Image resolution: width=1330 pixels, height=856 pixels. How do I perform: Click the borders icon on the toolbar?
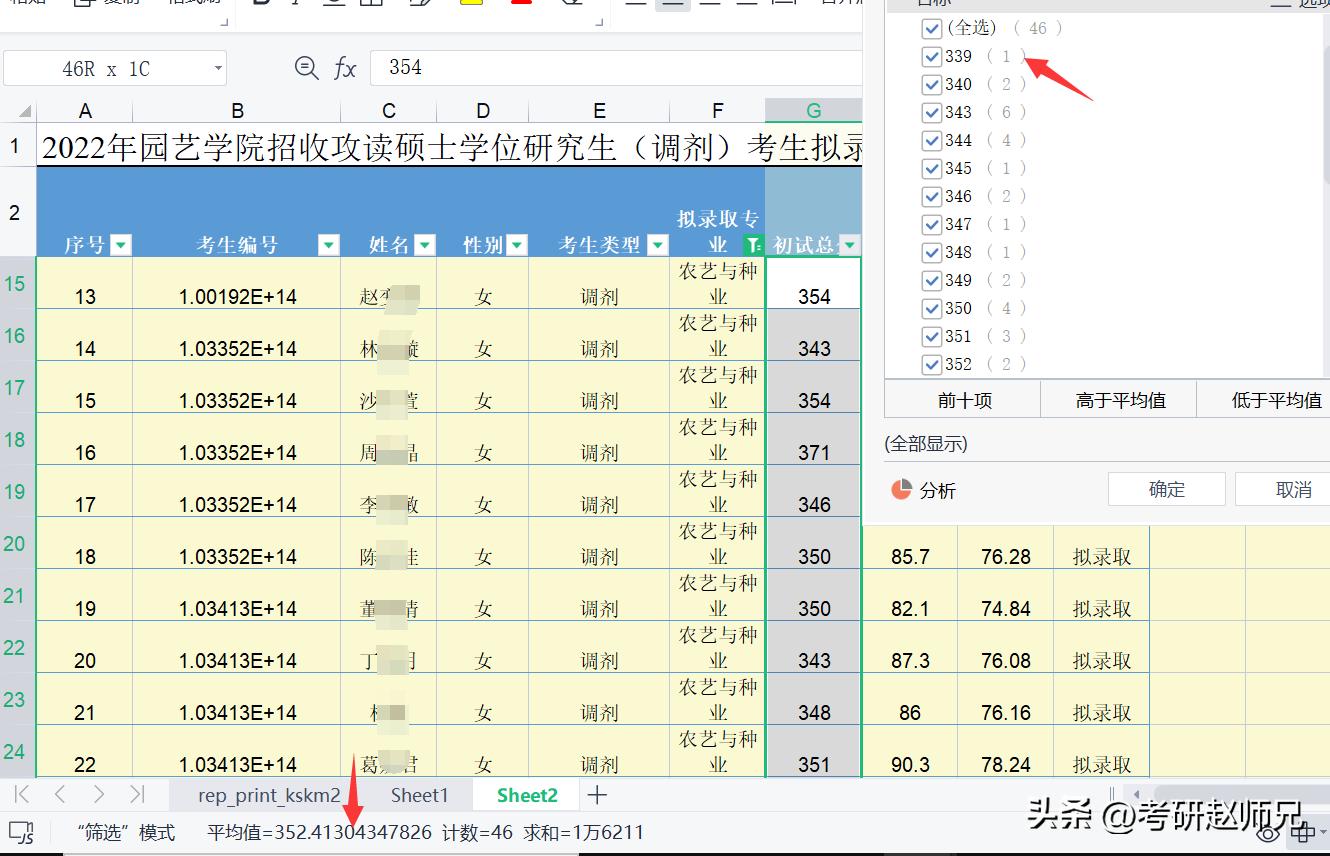pos(371,4)
